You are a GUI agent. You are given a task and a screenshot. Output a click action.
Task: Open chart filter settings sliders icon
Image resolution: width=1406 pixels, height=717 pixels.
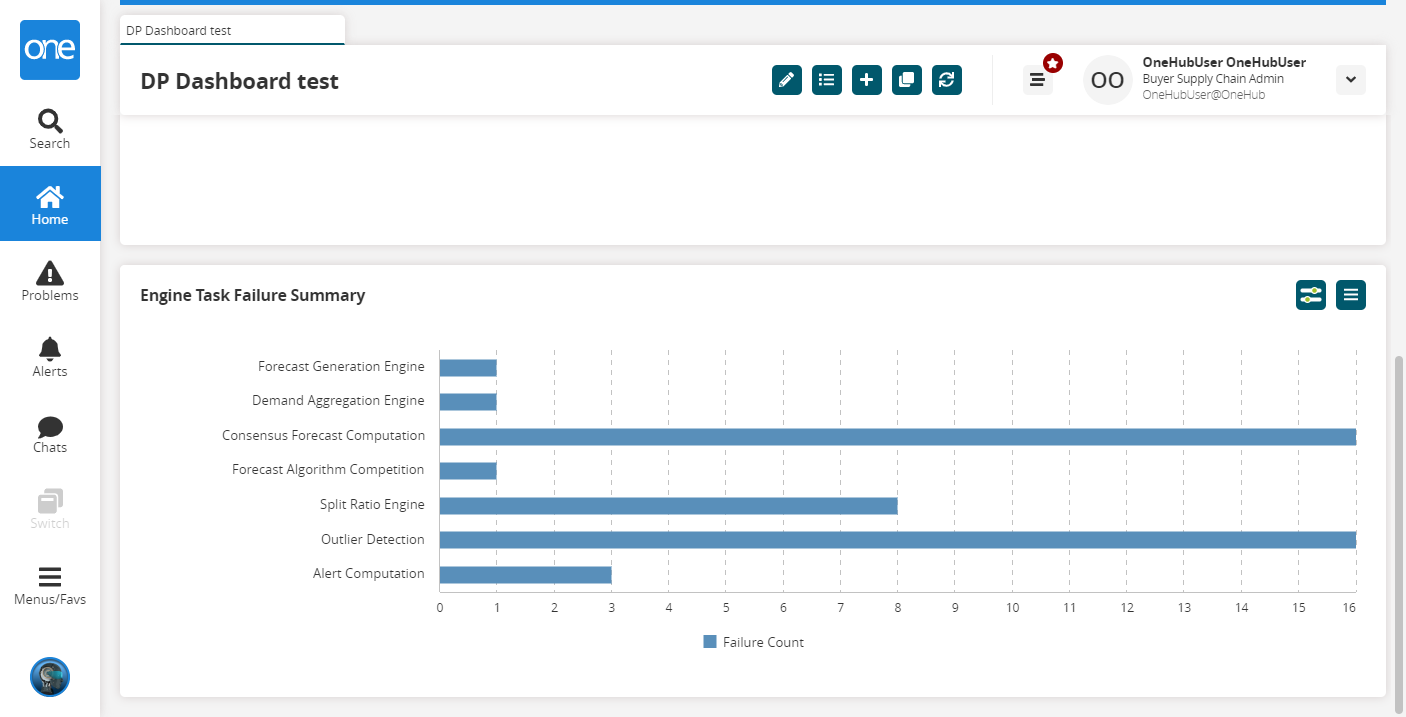click(x=1310, y=295)
